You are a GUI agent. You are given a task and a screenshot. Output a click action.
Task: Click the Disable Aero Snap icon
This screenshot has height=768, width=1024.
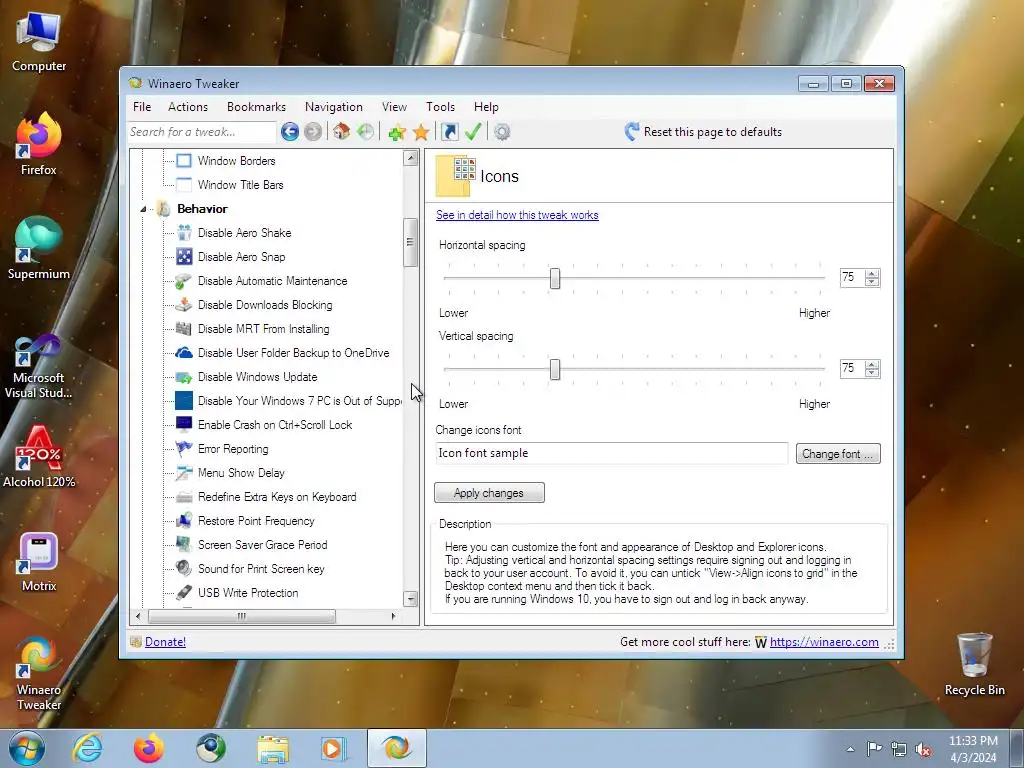pyautogui.click(x=184, y=257)
